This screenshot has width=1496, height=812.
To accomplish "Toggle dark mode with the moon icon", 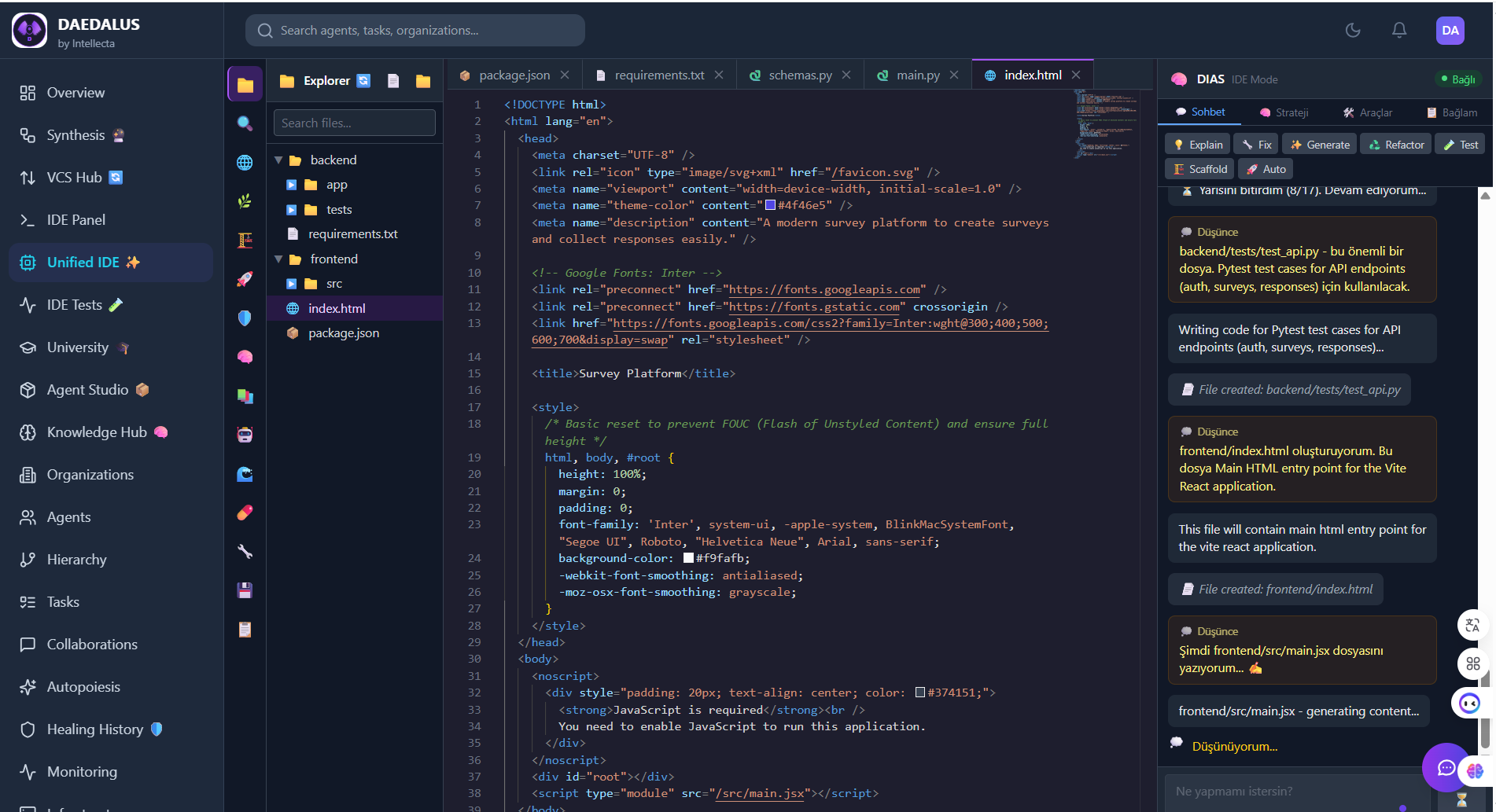I will tap(1353, 31).
